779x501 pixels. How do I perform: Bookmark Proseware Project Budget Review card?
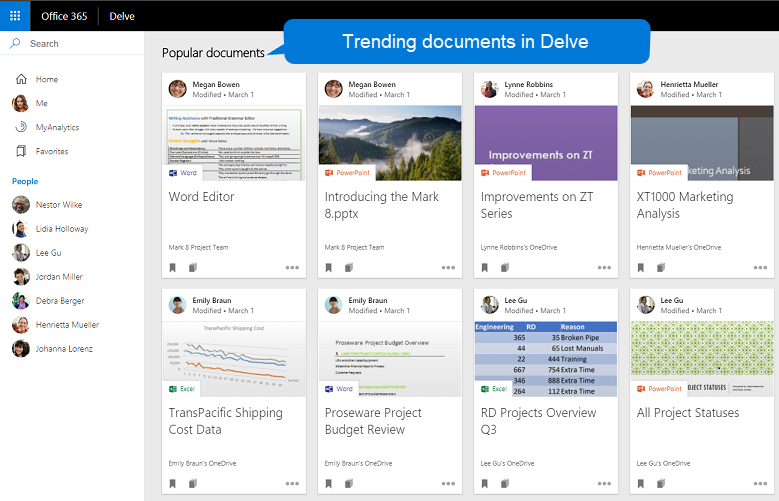point(328,484)
